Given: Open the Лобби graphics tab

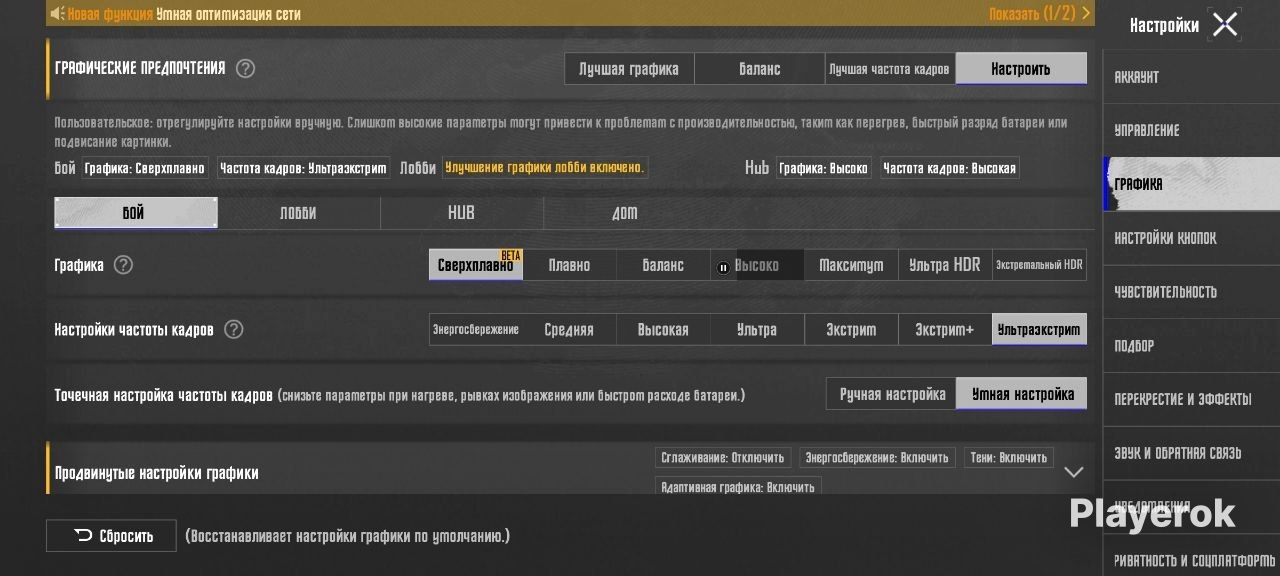Looking at the screenshot, I should pyautogui.click(x=298, y=213).
